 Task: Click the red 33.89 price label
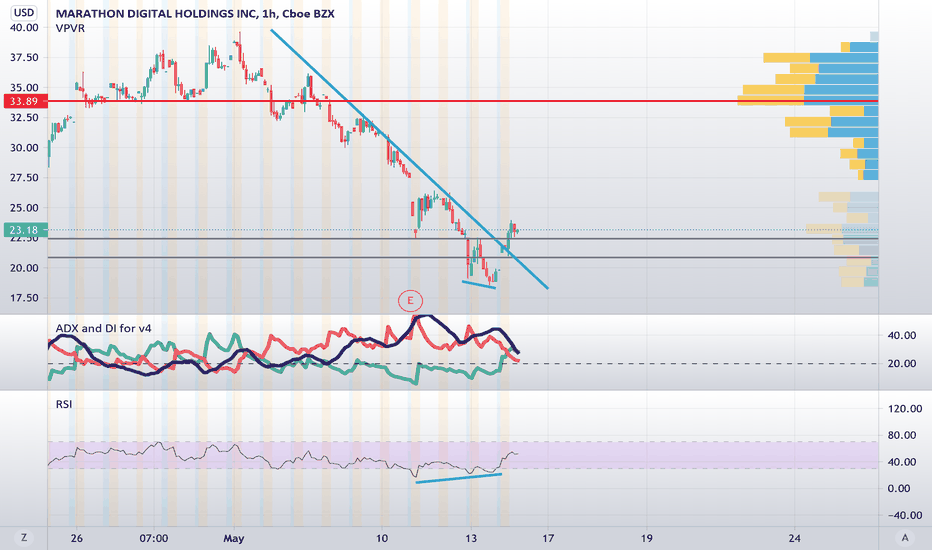click(25, 101)
